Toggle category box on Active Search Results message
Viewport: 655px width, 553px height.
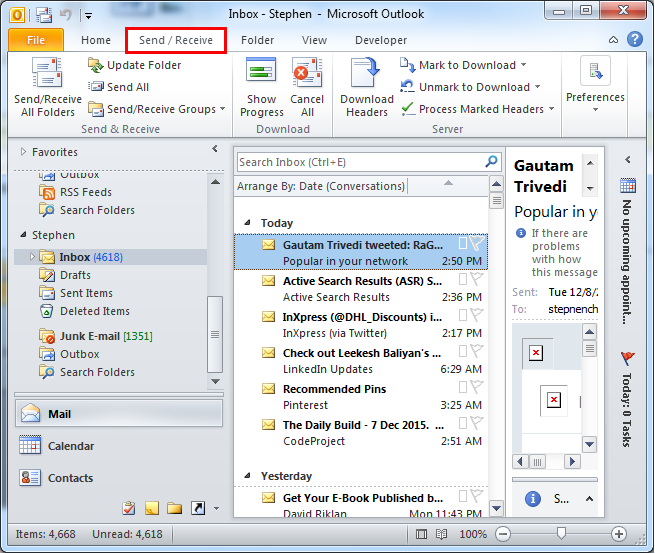463,279
